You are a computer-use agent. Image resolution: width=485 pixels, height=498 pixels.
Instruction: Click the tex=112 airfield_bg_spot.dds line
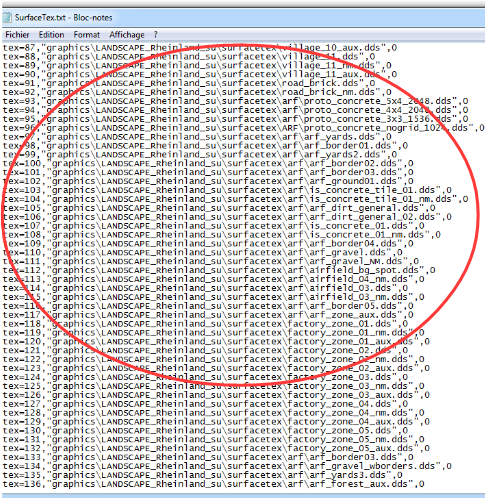point(219,270)
